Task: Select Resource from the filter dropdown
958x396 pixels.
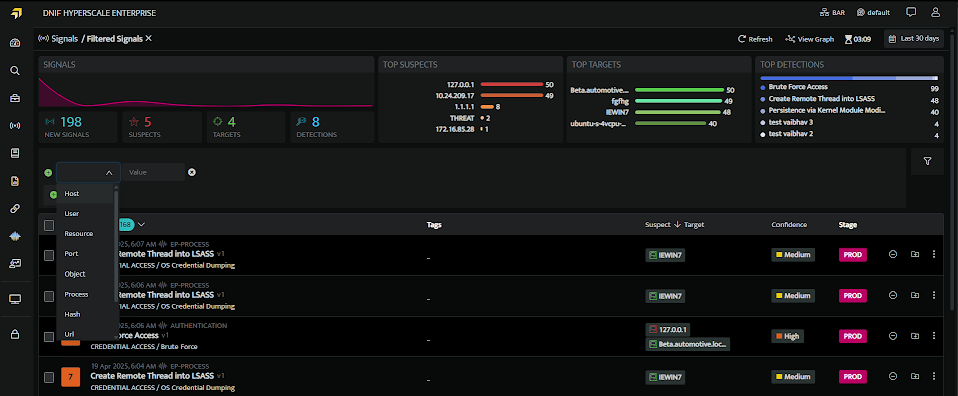Action: click(85, 233)
